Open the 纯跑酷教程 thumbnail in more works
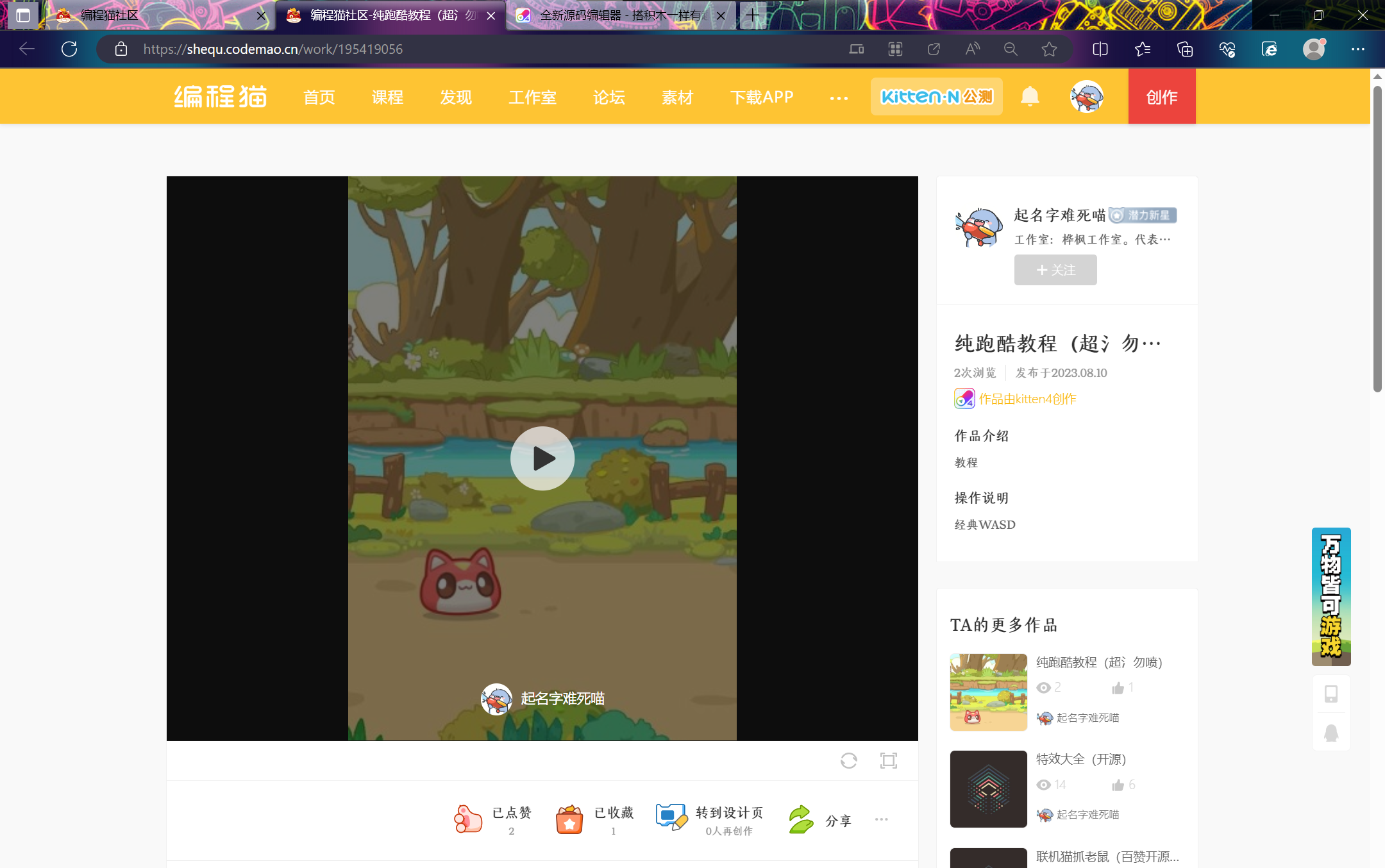Image resolution: width=1385 pixels, height=868 pixels. tap(989, 692)
